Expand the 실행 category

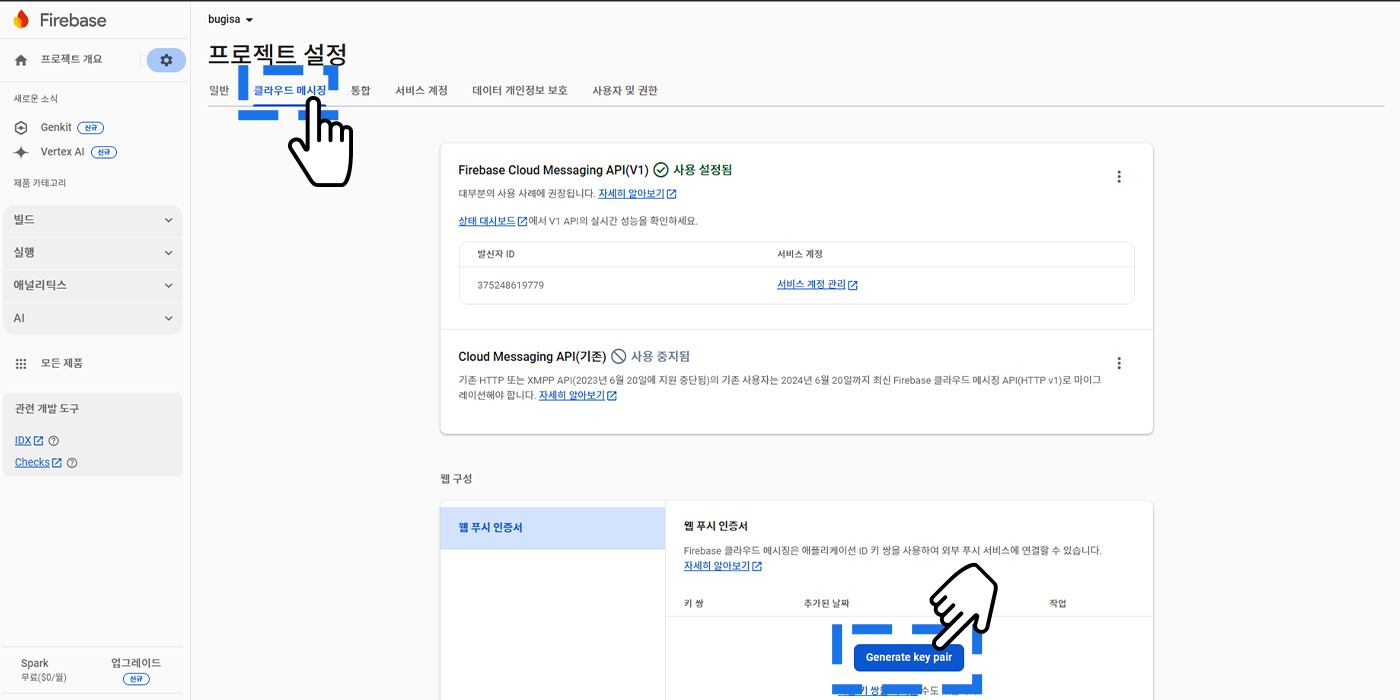coord(93,253)
